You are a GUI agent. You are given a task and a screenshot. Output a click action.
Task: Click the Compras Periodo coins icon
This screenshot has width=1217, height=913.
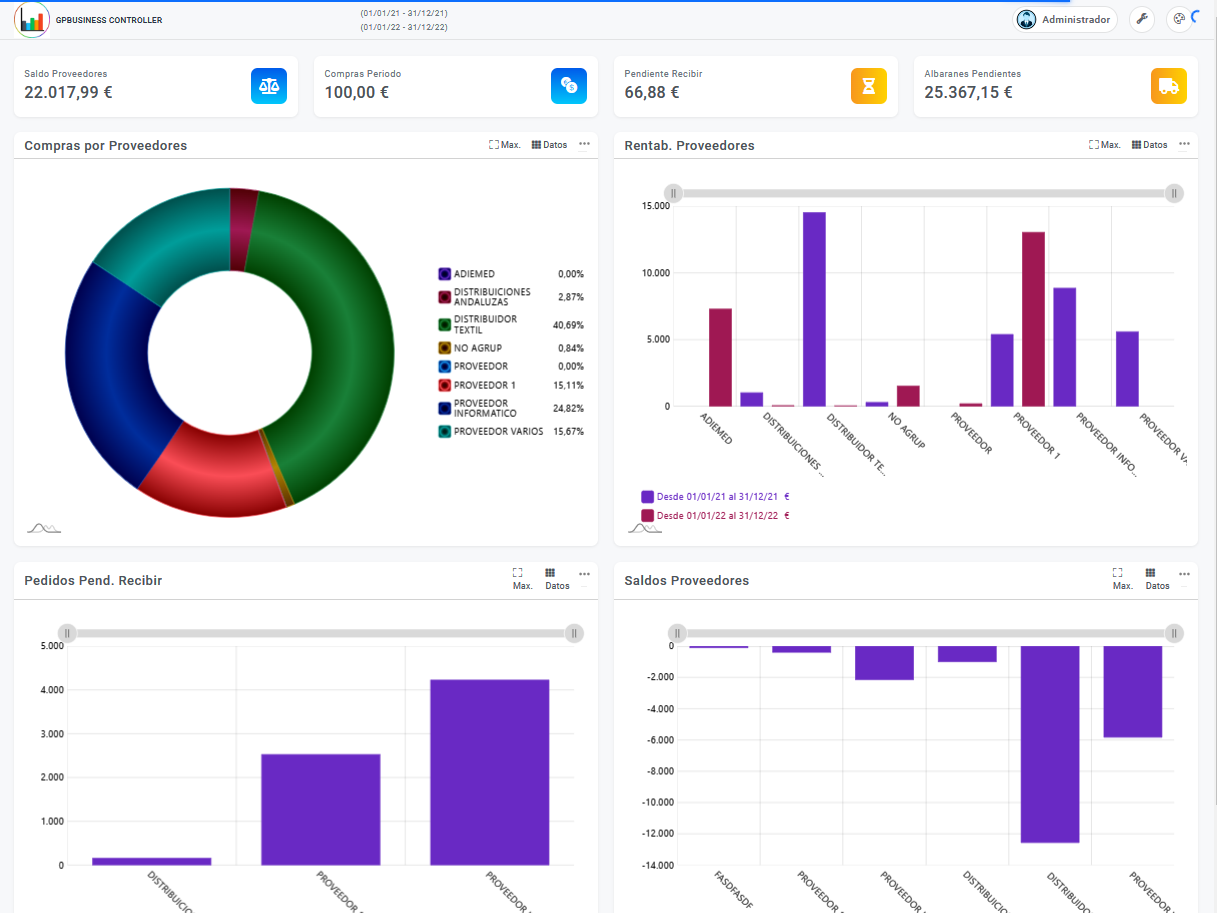pos(569,86)
